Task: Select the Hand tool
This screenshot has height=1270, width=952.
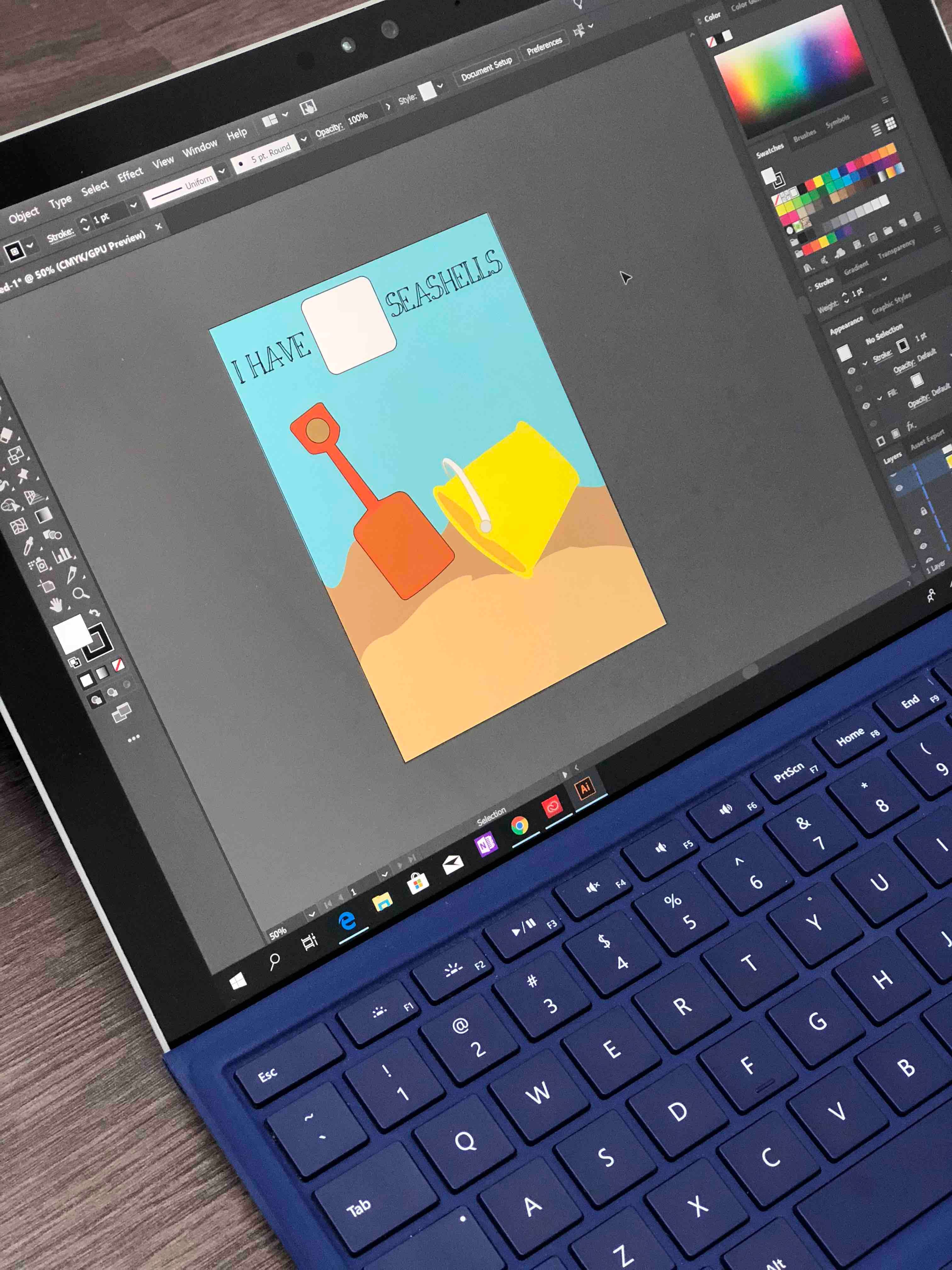Action: click(x=56, y=604)
